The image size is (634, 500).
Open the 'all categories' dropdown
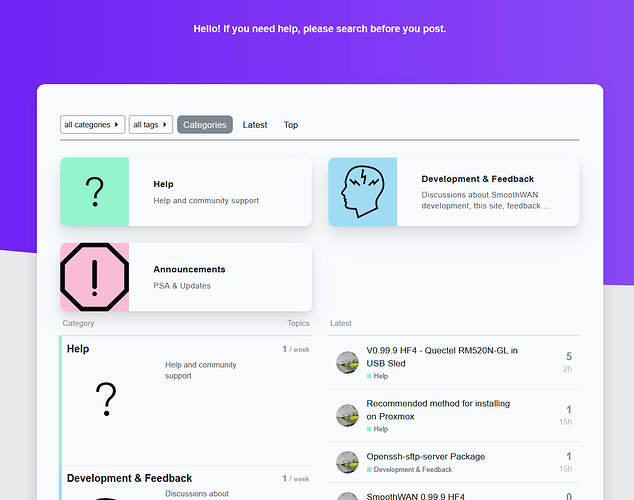coord(93,124)
